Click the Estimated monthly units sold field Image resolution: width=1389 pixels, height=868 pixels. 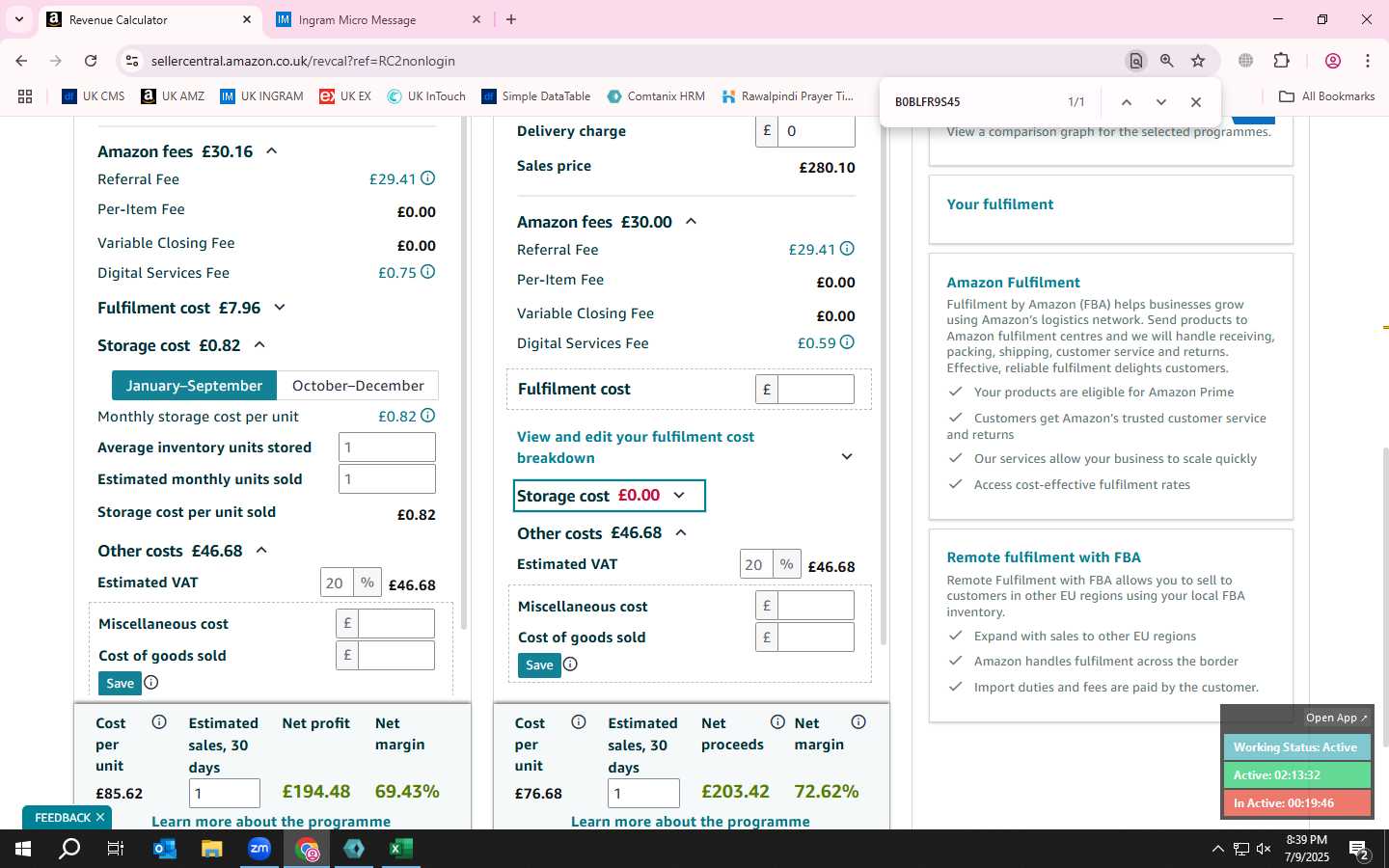point(387,479)
